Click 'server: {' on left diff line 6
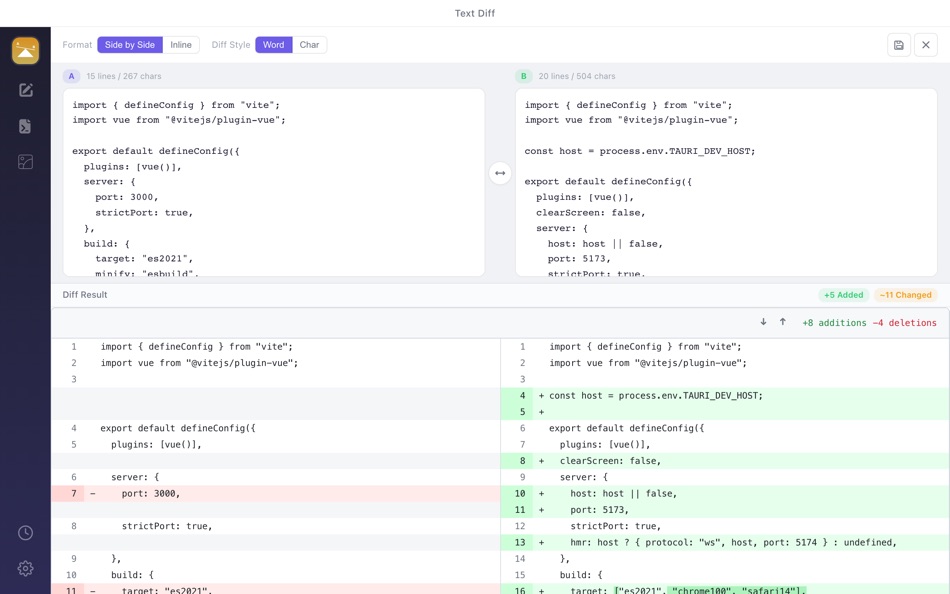950x594 pixels. click(x=135, y=478)
